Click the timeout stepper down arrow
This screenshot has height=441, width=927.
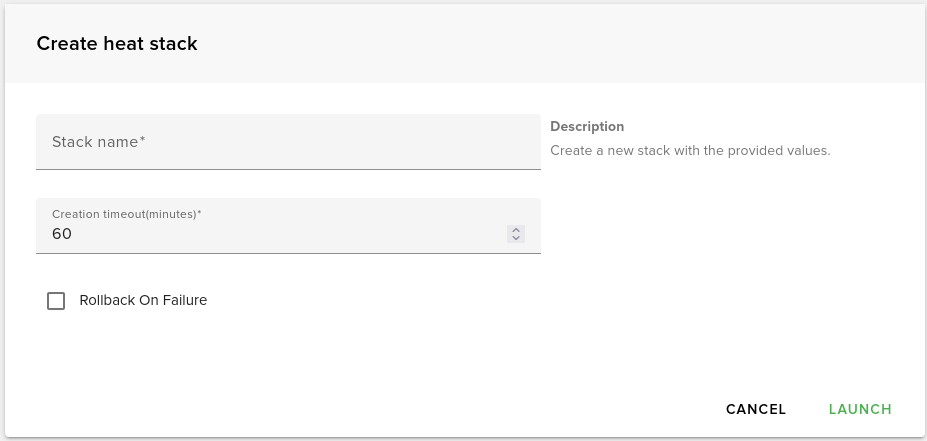[x=516, y=238]
